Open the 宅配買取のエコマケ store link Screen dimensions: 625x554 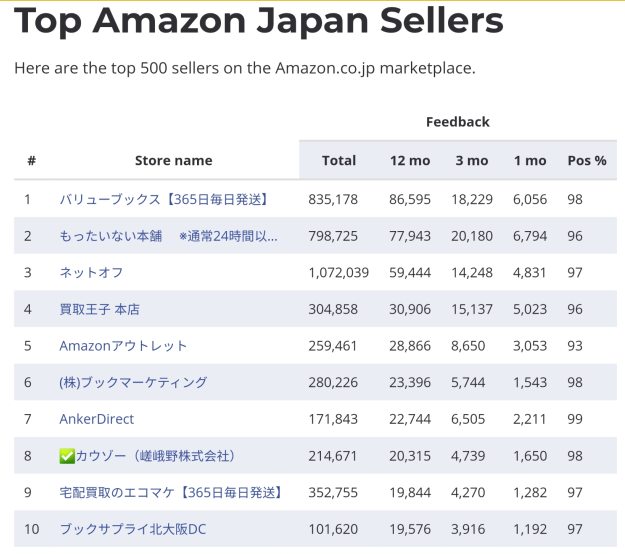[x=170, y=492]
